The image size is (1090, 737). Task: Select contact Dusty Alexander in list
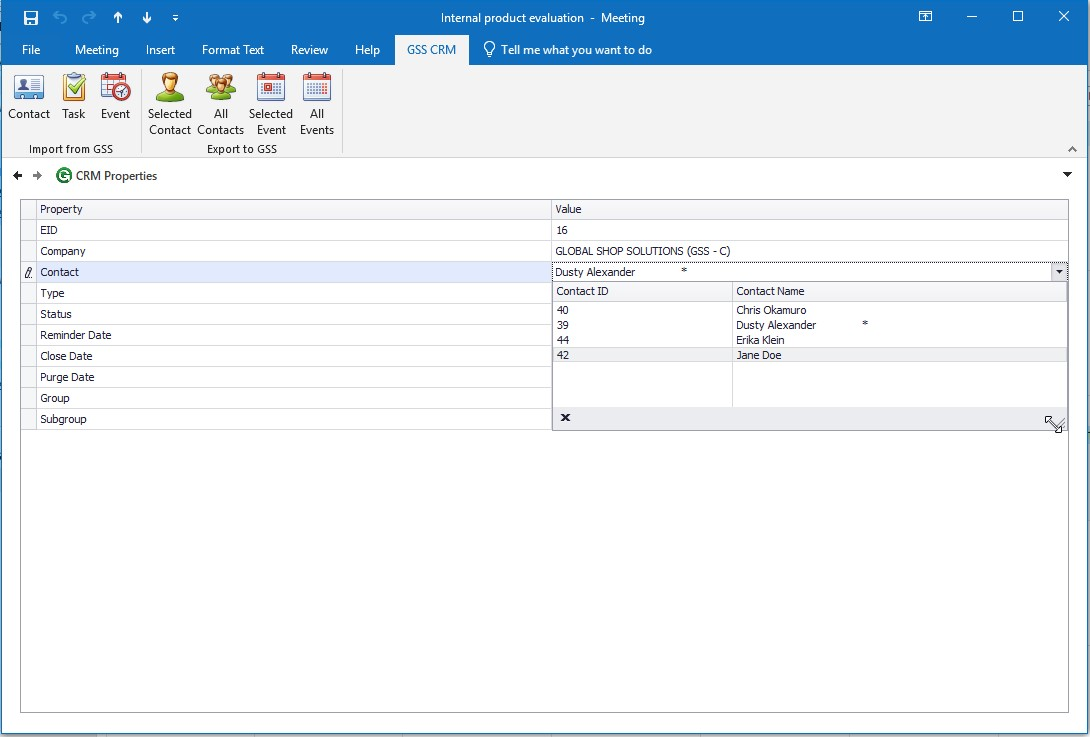776,325
